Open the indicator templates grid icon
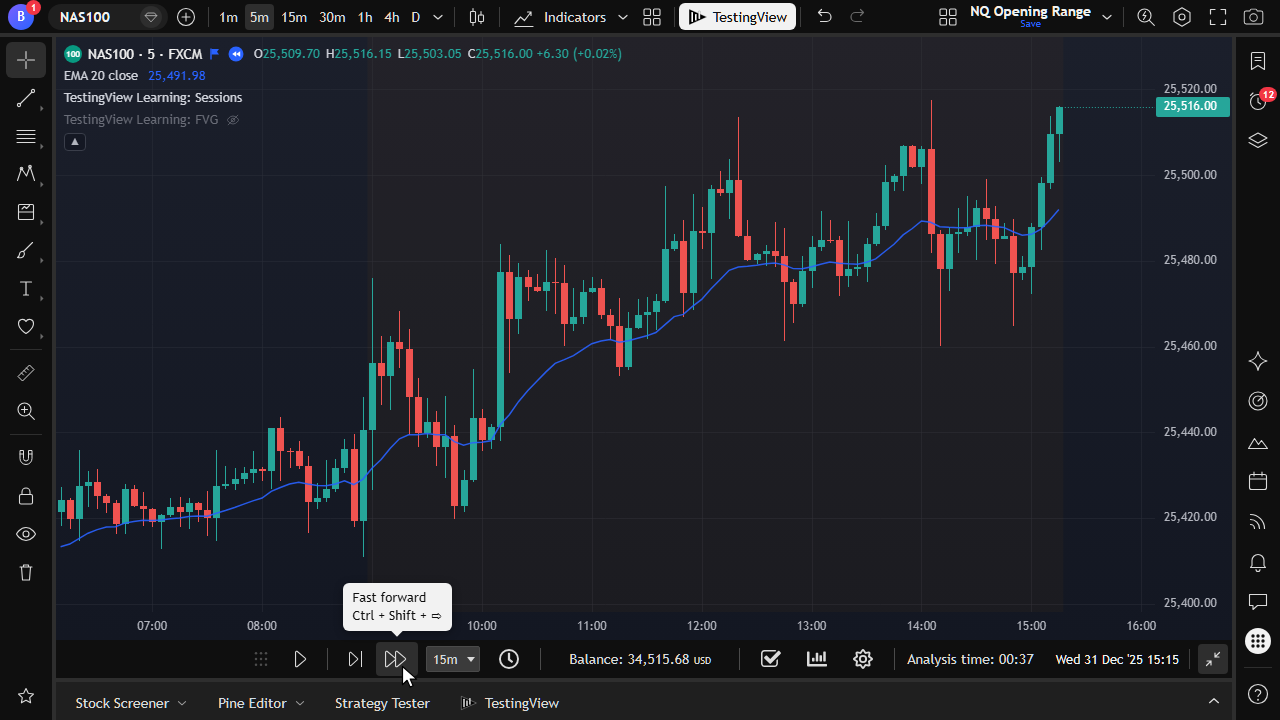The width and height of the screenshot is (1280, 720). point(652,17)
